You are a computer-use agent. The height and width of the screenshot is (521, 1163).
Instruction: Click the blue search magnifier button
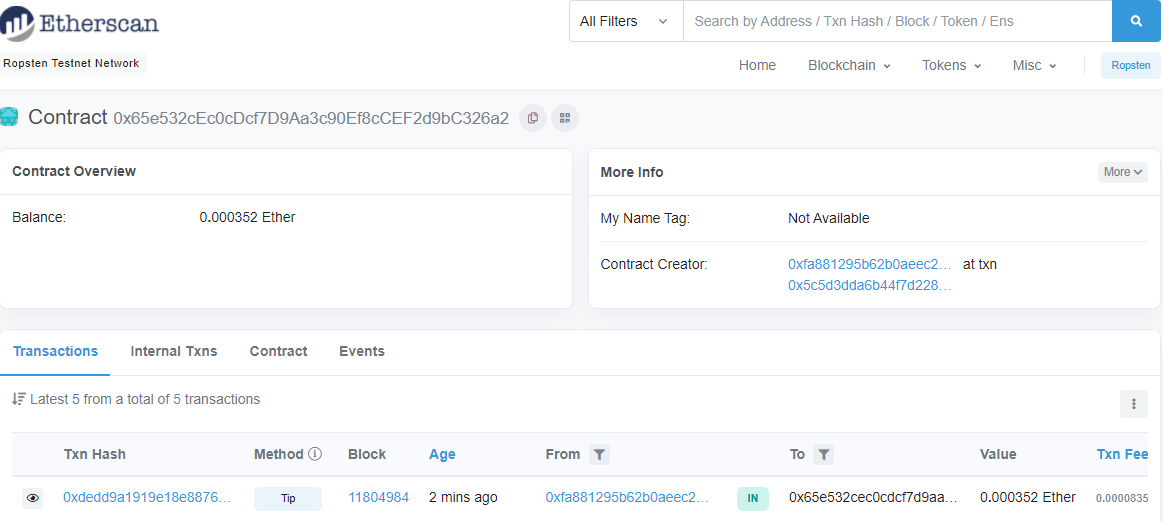click(1137, 22)
